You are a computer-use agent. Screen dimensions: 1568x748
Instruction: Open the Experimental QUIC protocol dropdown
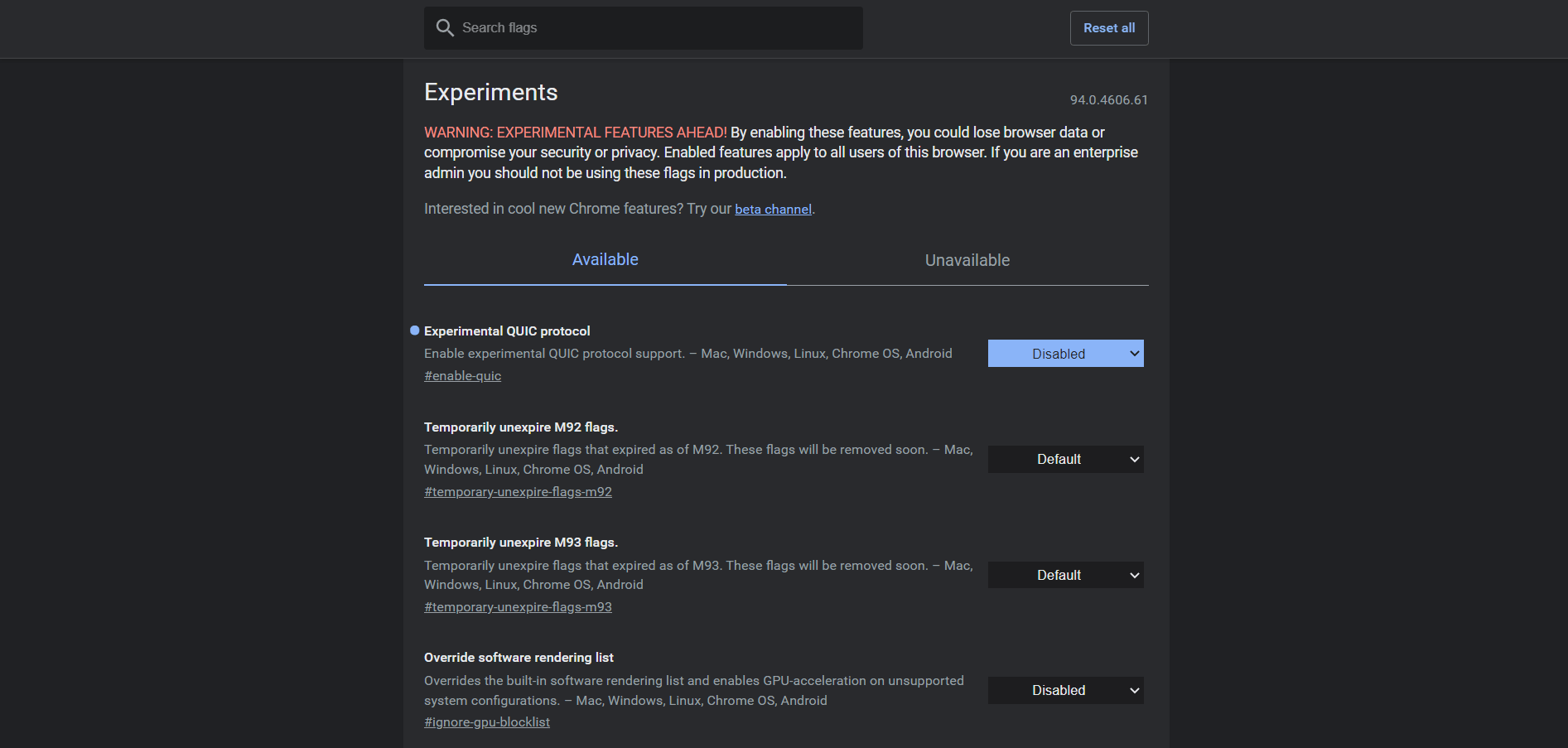1065,354
